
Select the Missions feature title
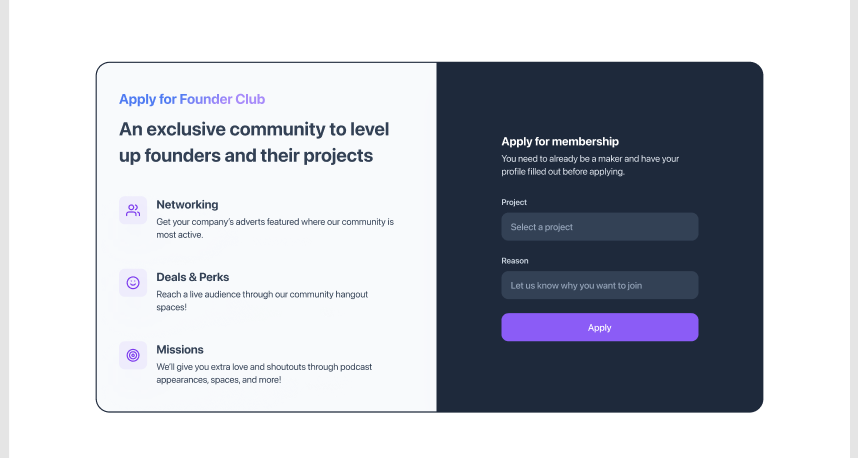[x=180, y=350]
